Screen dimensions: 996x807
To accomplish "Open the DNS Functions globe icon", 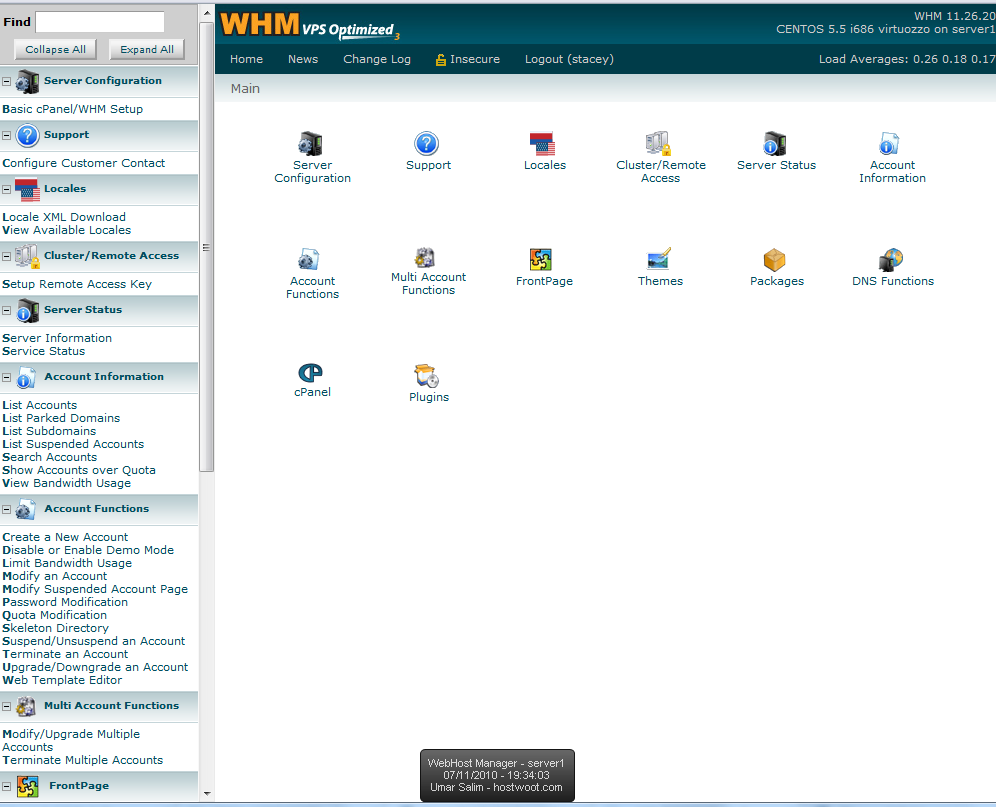I will (x=891, y=259).
